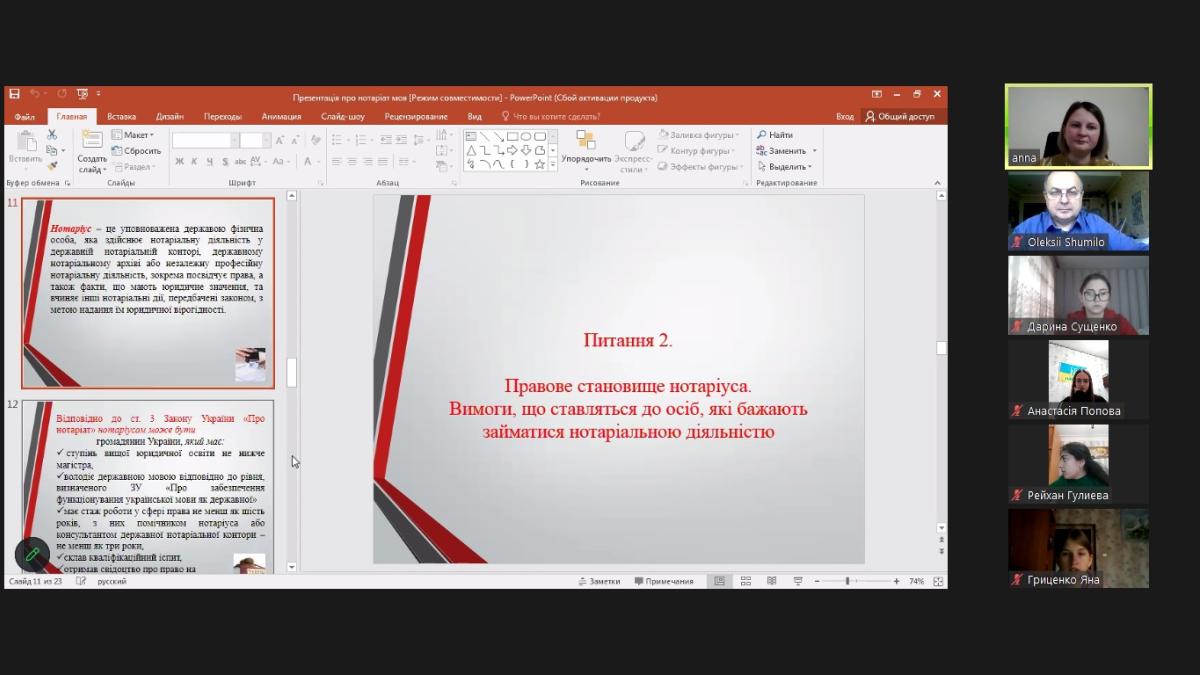Click Fit slide to window icon
The height and width of the screenshot is (675, 1200).
[x=938, y=581]
